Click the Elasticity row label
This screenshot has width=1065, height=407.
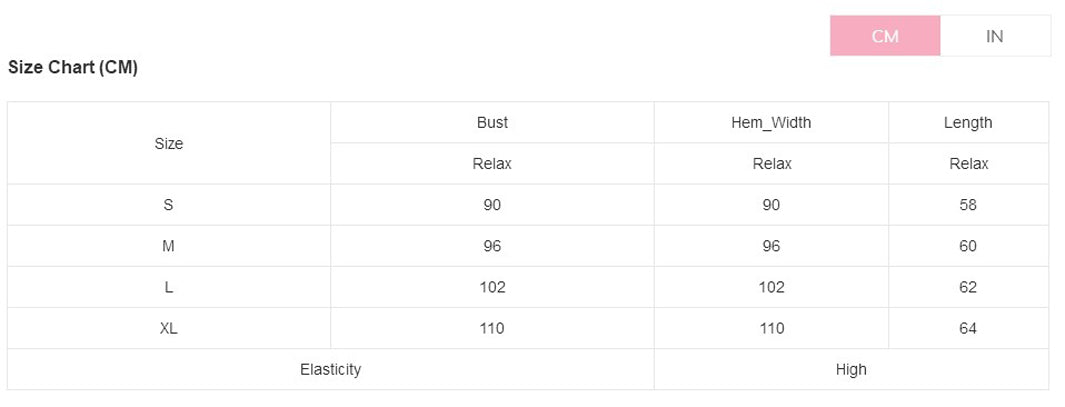pyautogui.click(x=330, y=370)
